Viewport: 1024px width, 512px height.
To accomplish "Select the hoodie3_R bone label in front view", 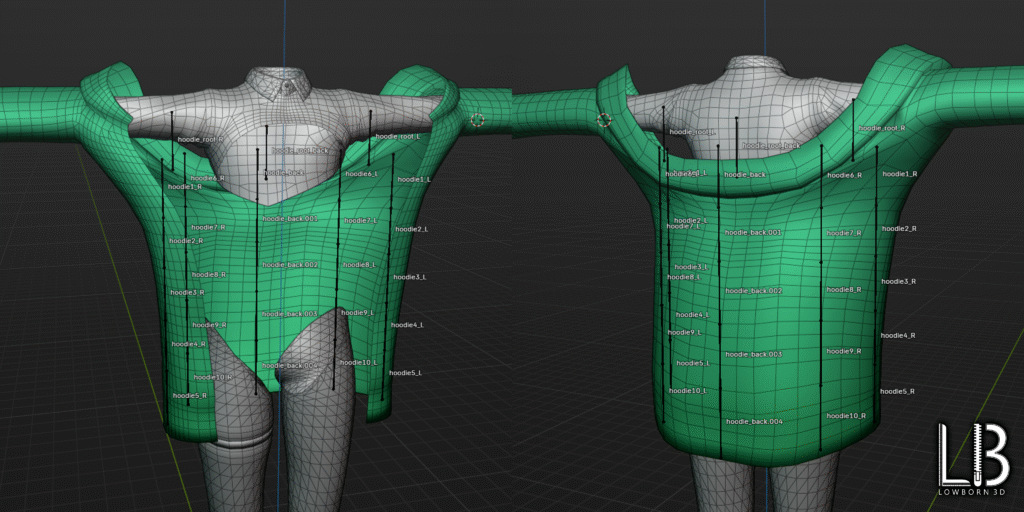I will tap(187, 293).
